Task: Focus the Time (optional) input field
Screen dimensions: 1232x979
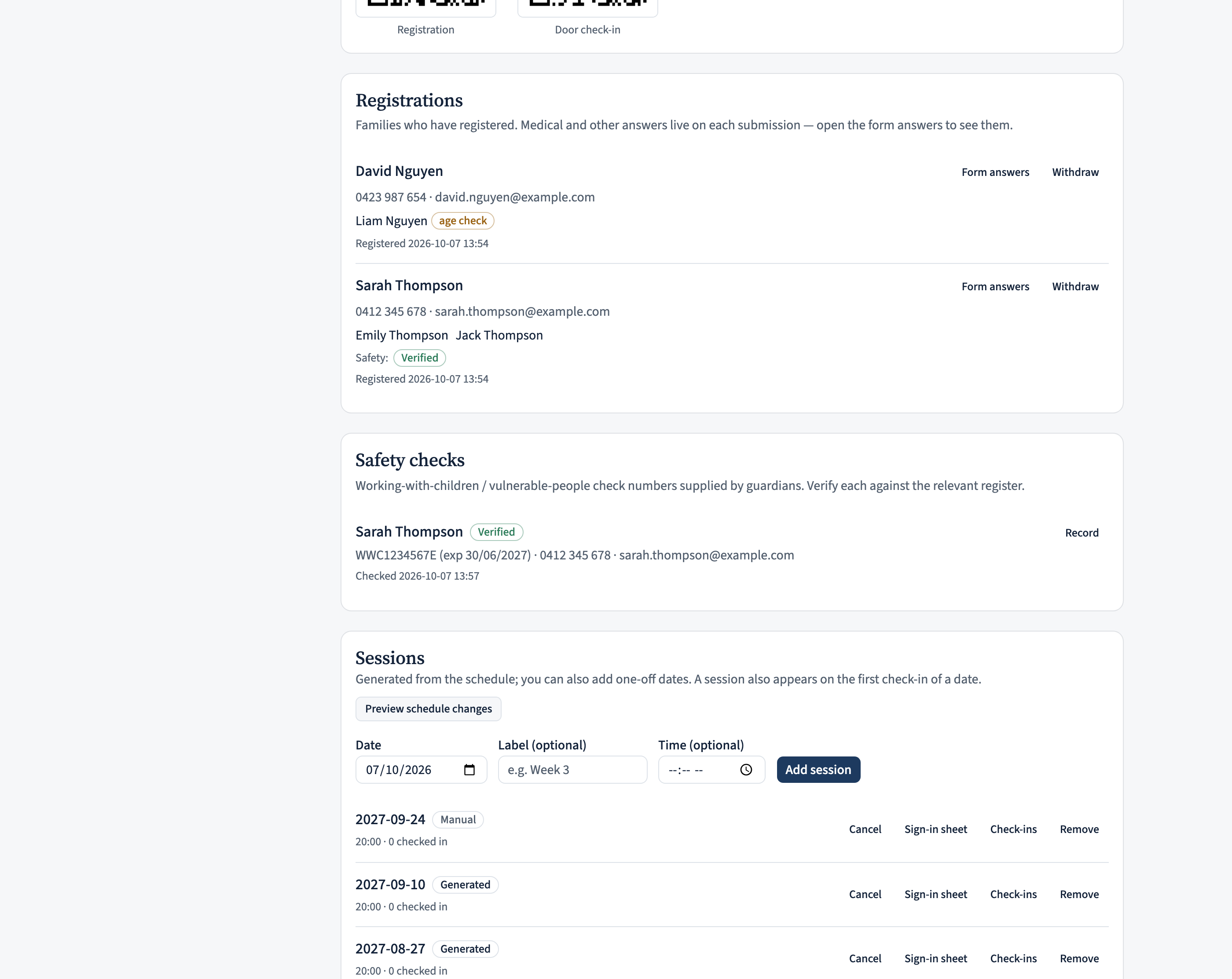Action: [x=711, y=769]
